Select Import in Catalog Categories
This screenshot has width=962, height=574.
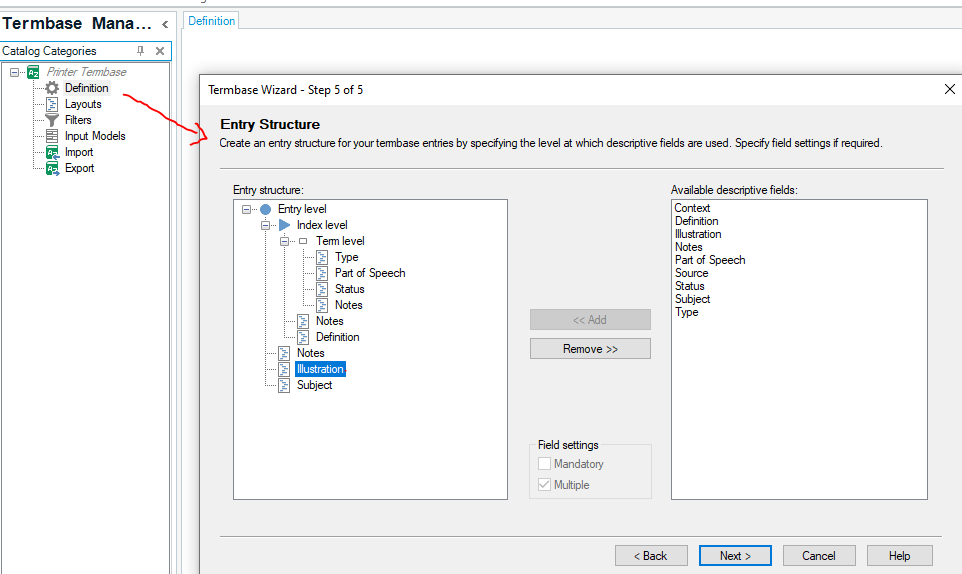[79, 152]
